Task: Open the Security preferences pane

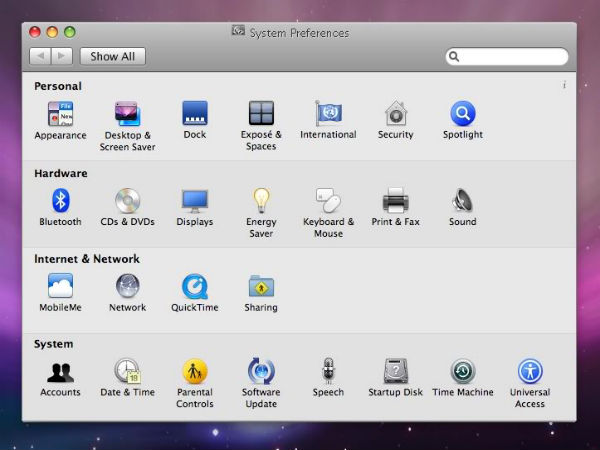Action: coord(396,114)
